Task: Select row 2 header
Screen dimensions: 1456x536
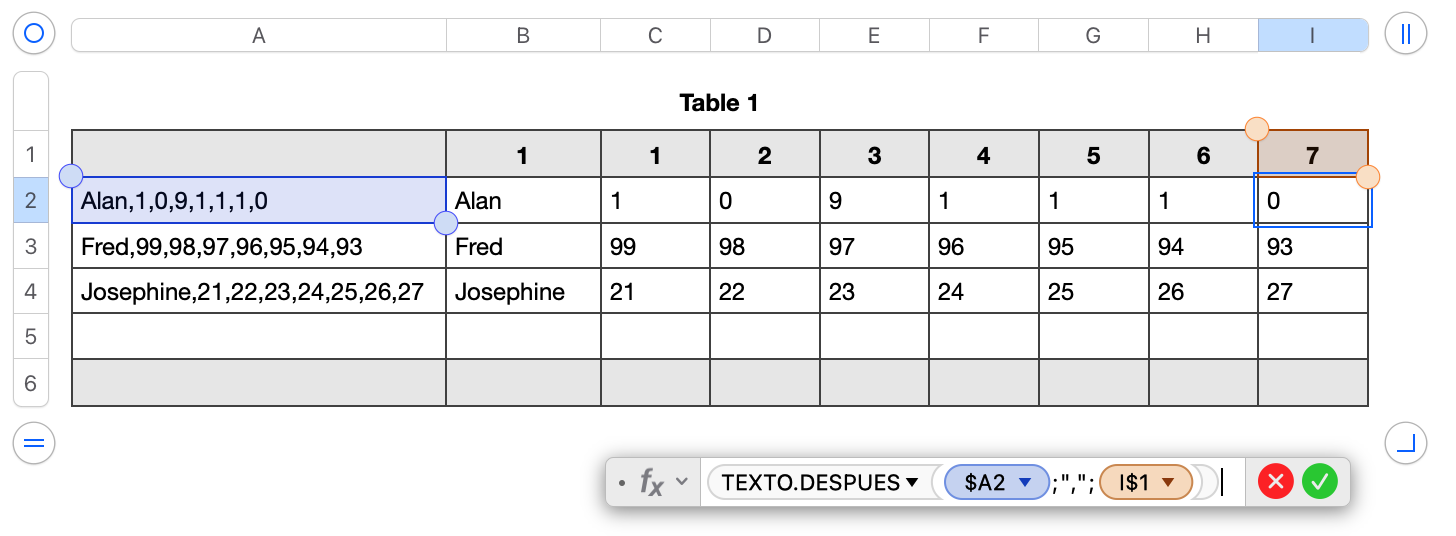Action: [30, 200]
